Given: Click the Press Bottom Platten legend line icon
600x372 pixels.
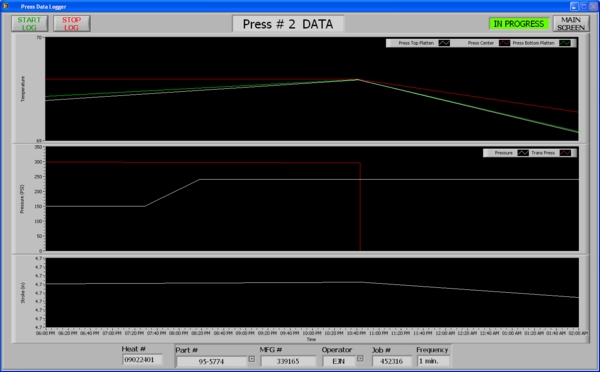Looking at the screenshot, I should pyautogui.click(x=565, y=43).
